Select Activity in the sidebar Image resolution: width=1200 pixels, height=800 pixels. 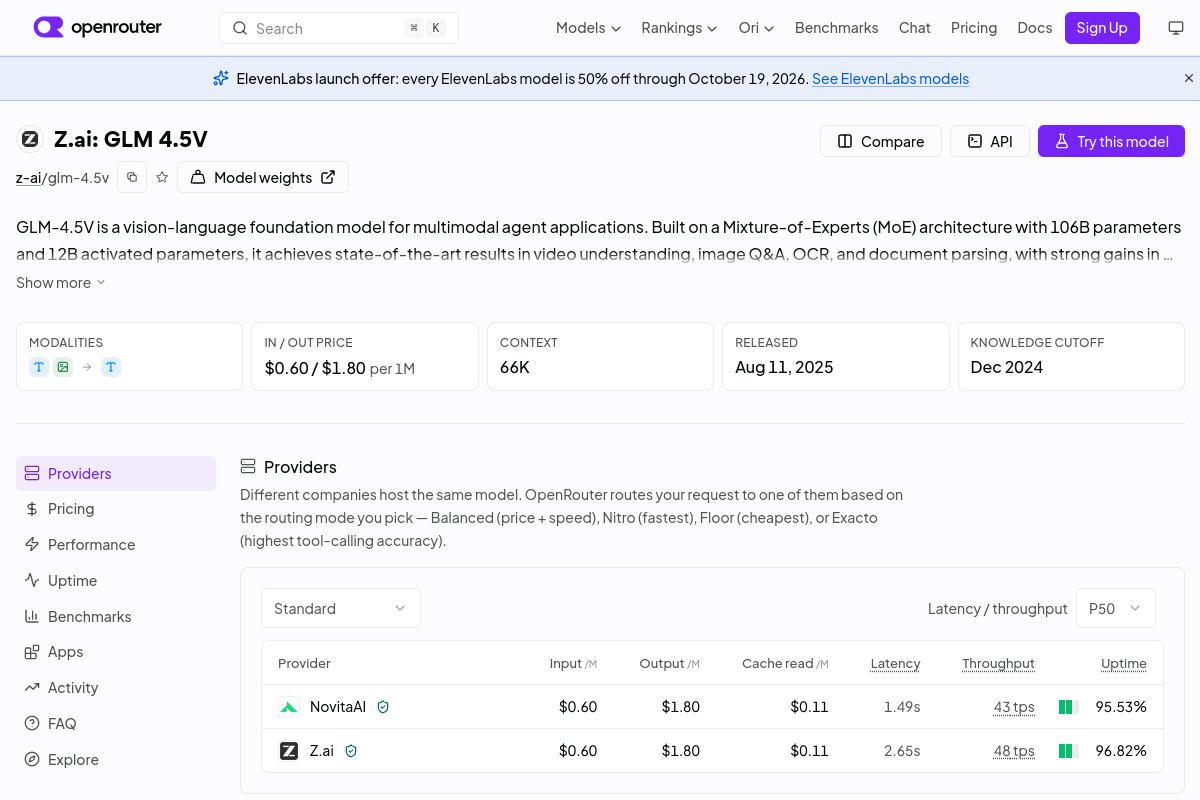(x=116, y=688)
